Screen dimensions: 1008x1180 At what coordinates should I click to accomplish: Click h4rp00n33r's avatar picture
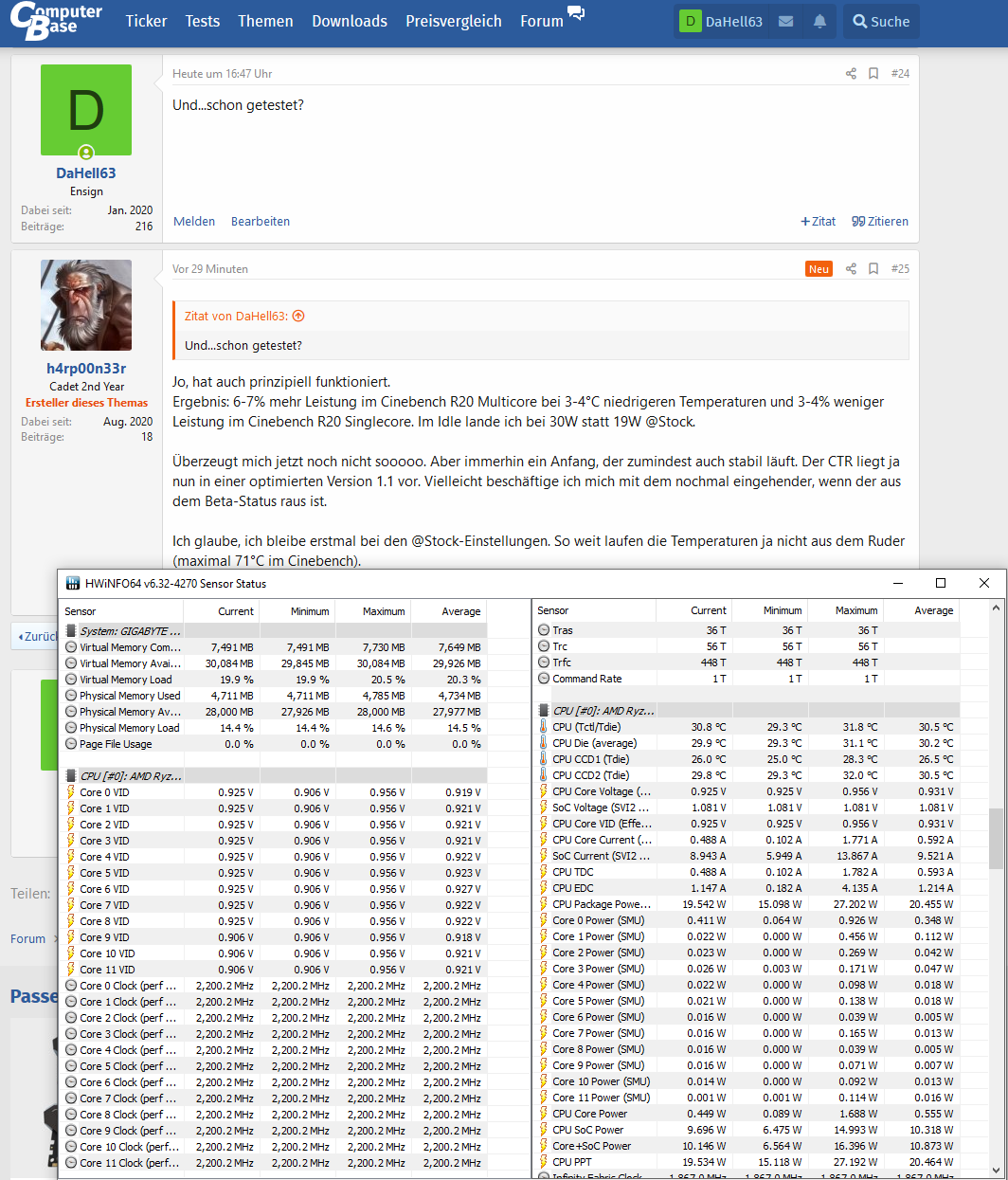point(86,305)
